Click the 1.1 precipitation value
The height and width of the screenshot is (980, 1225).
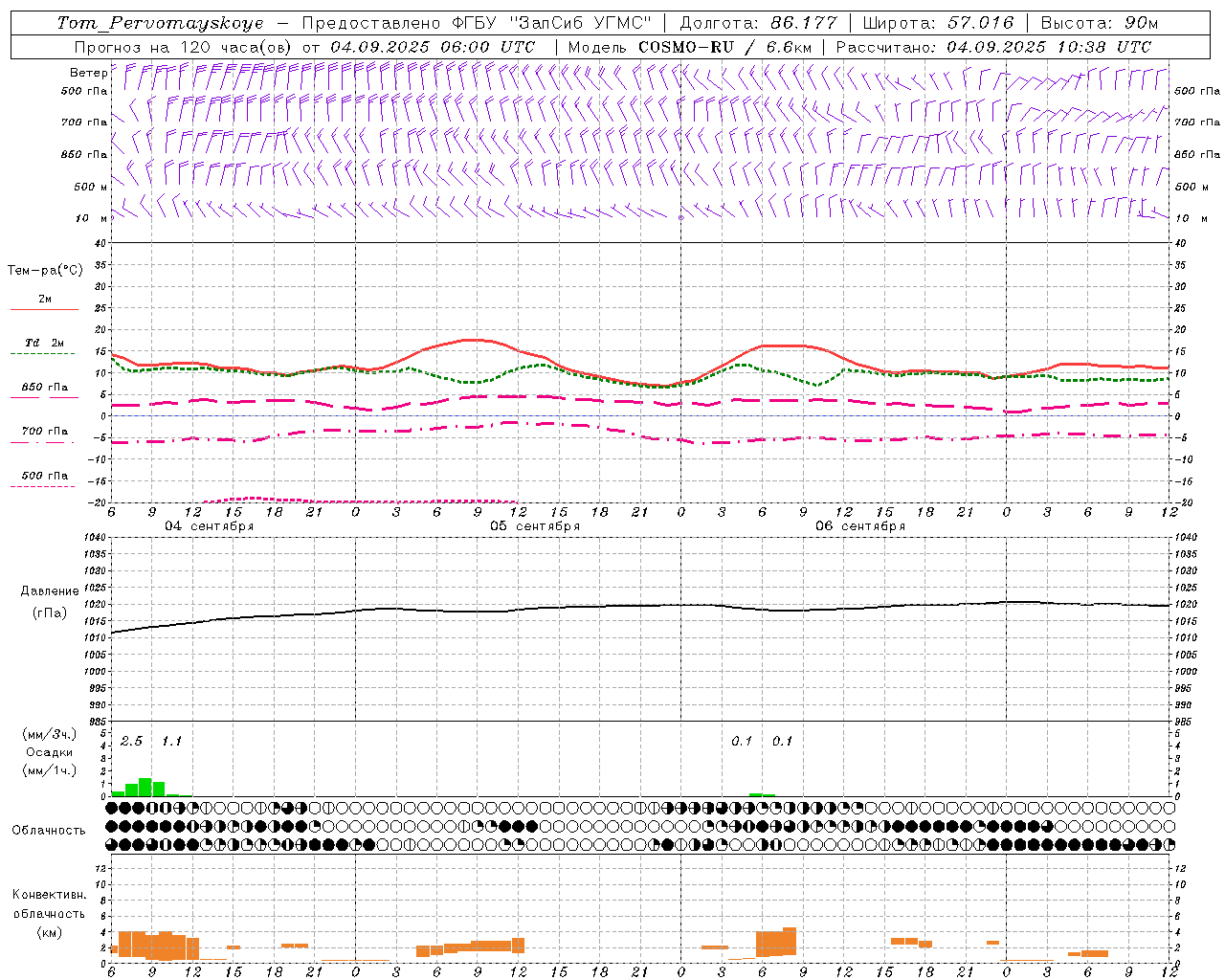(x=170, y=742)
